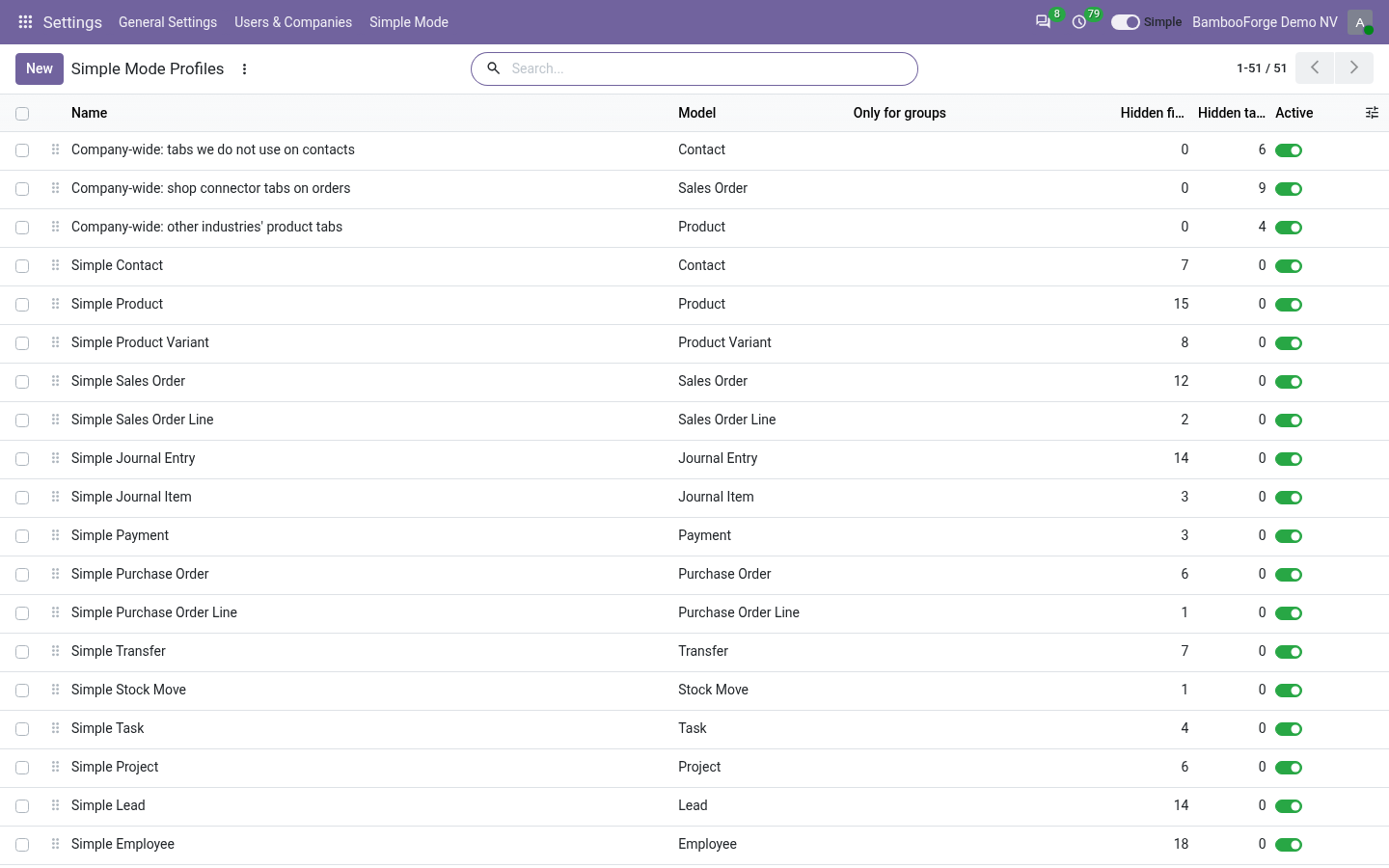Open the apps grid menu icon

tap(25, 21)
